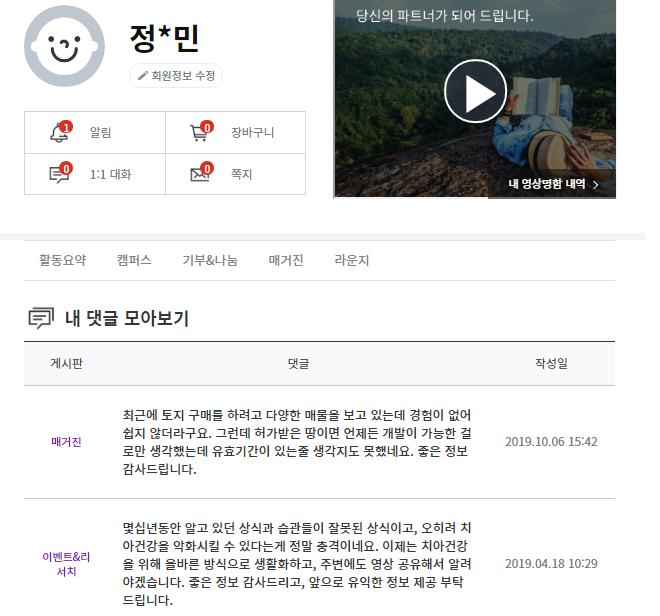The height and width of the screenshot is (616, 660).
Task: Click the video thumbnail with reading person
Action: point(475,99)
